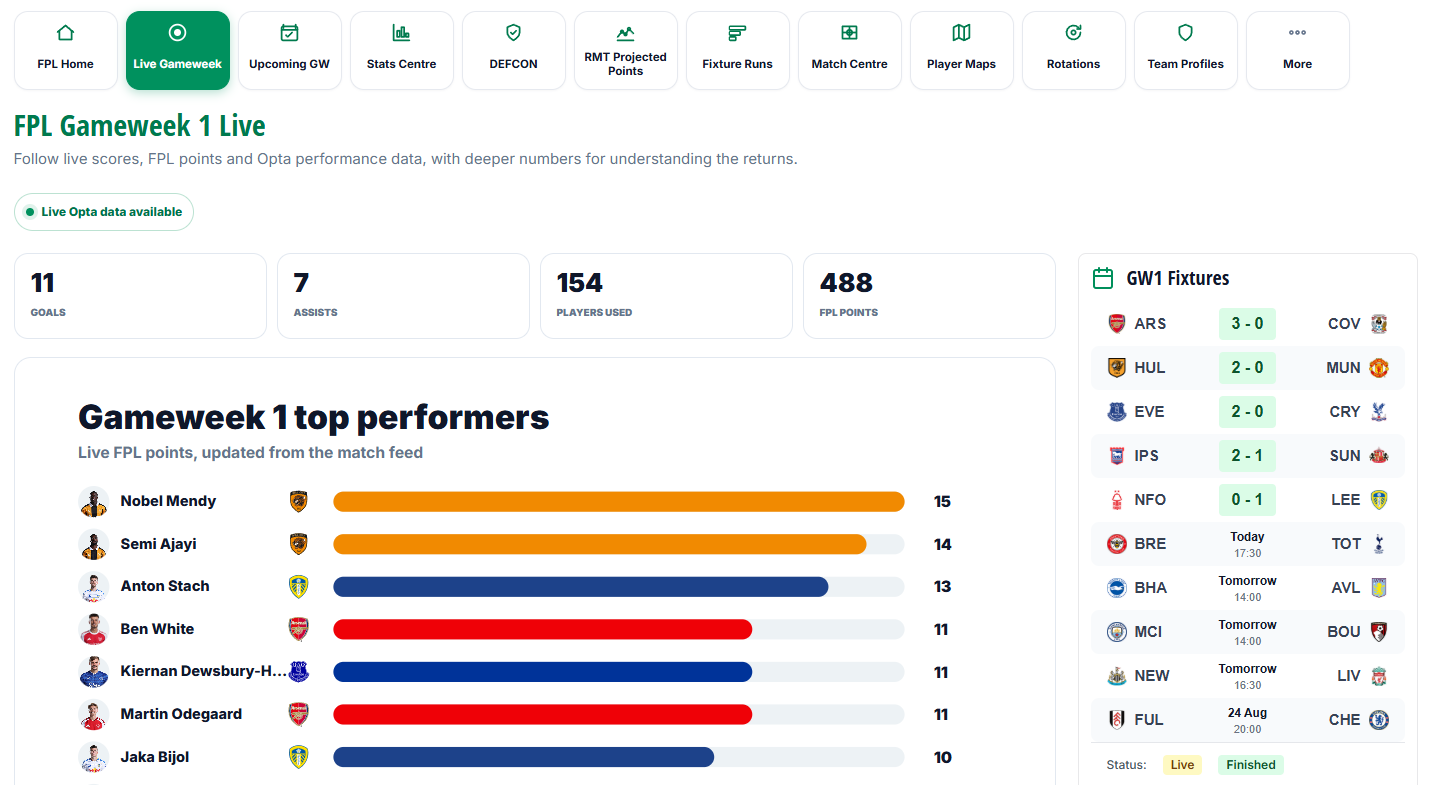The height and width of the screenshot is (785, 1431).
Task: Click the FPL Points total card
Action: [x=929, y=296]
